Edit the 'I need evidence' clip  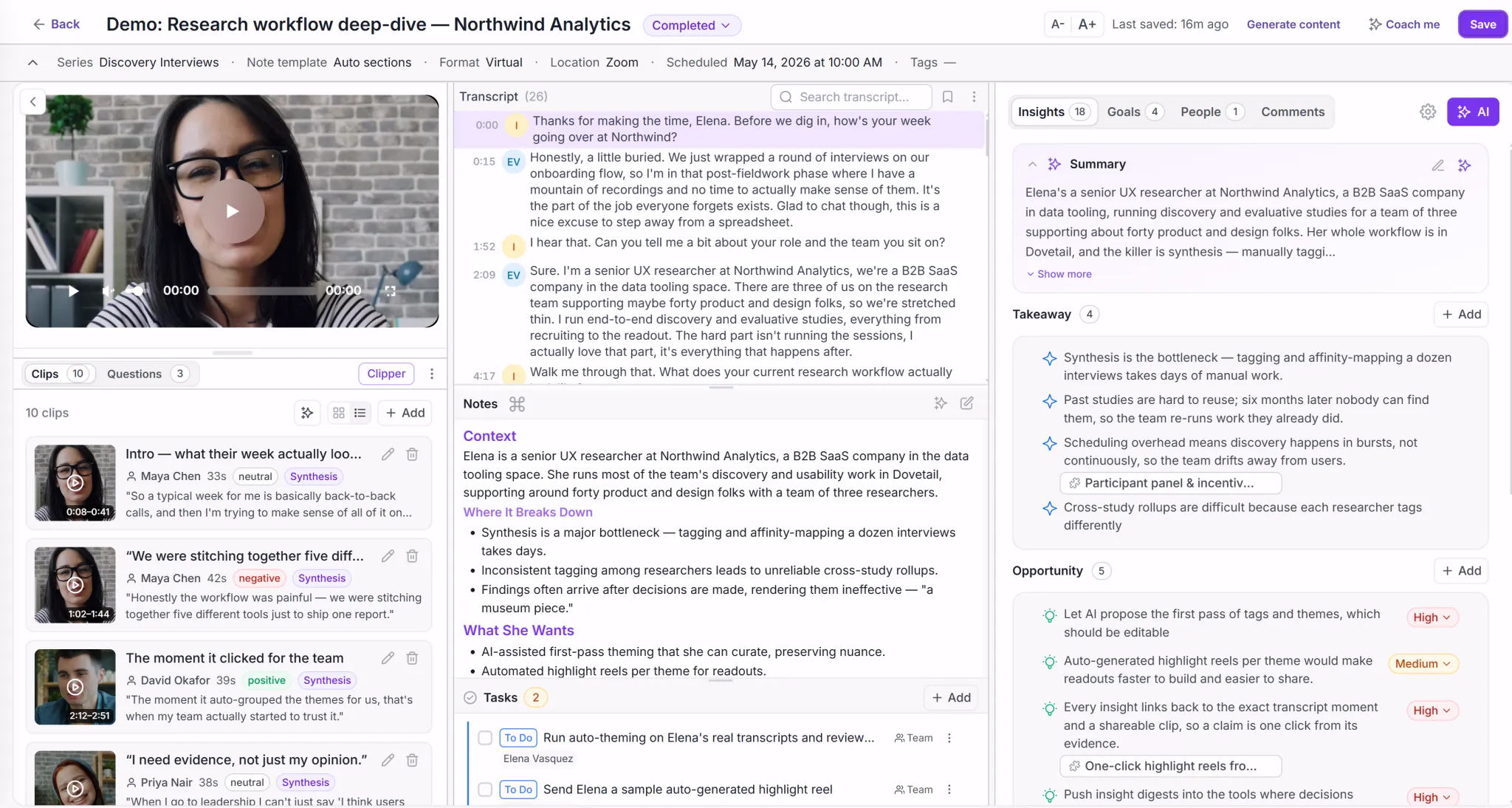coord(388,760)
